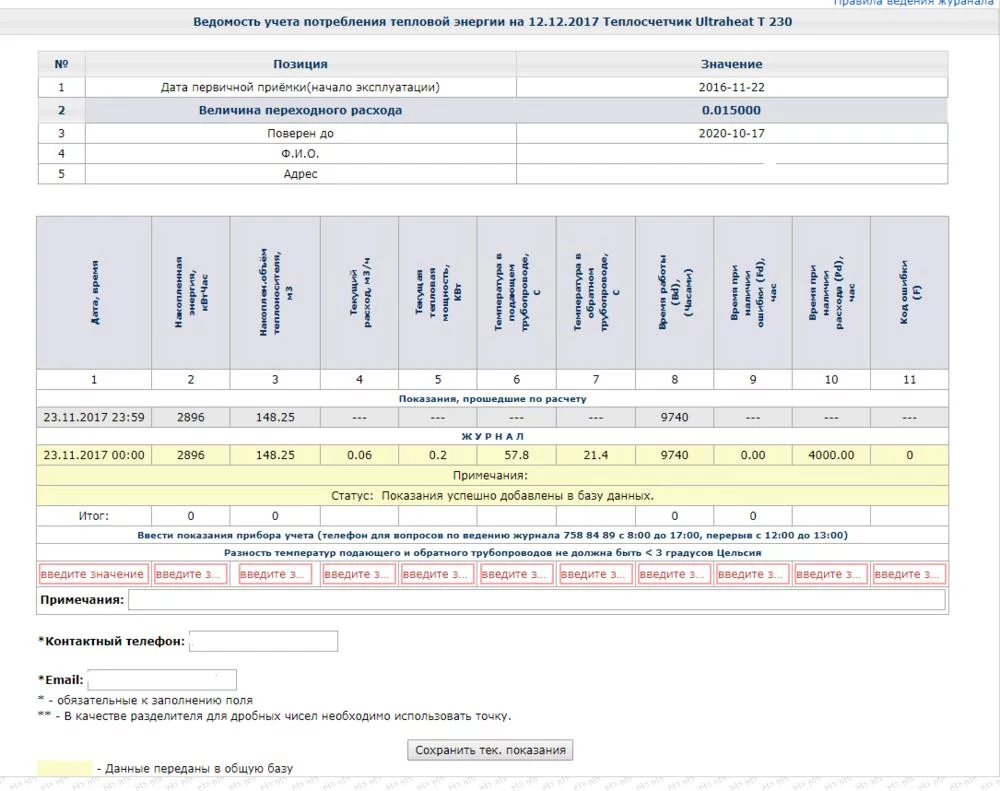Click the input for return pipe temperature (column 7)
The width and height of the screenshot is (1000, 791).
pos(595,575)
